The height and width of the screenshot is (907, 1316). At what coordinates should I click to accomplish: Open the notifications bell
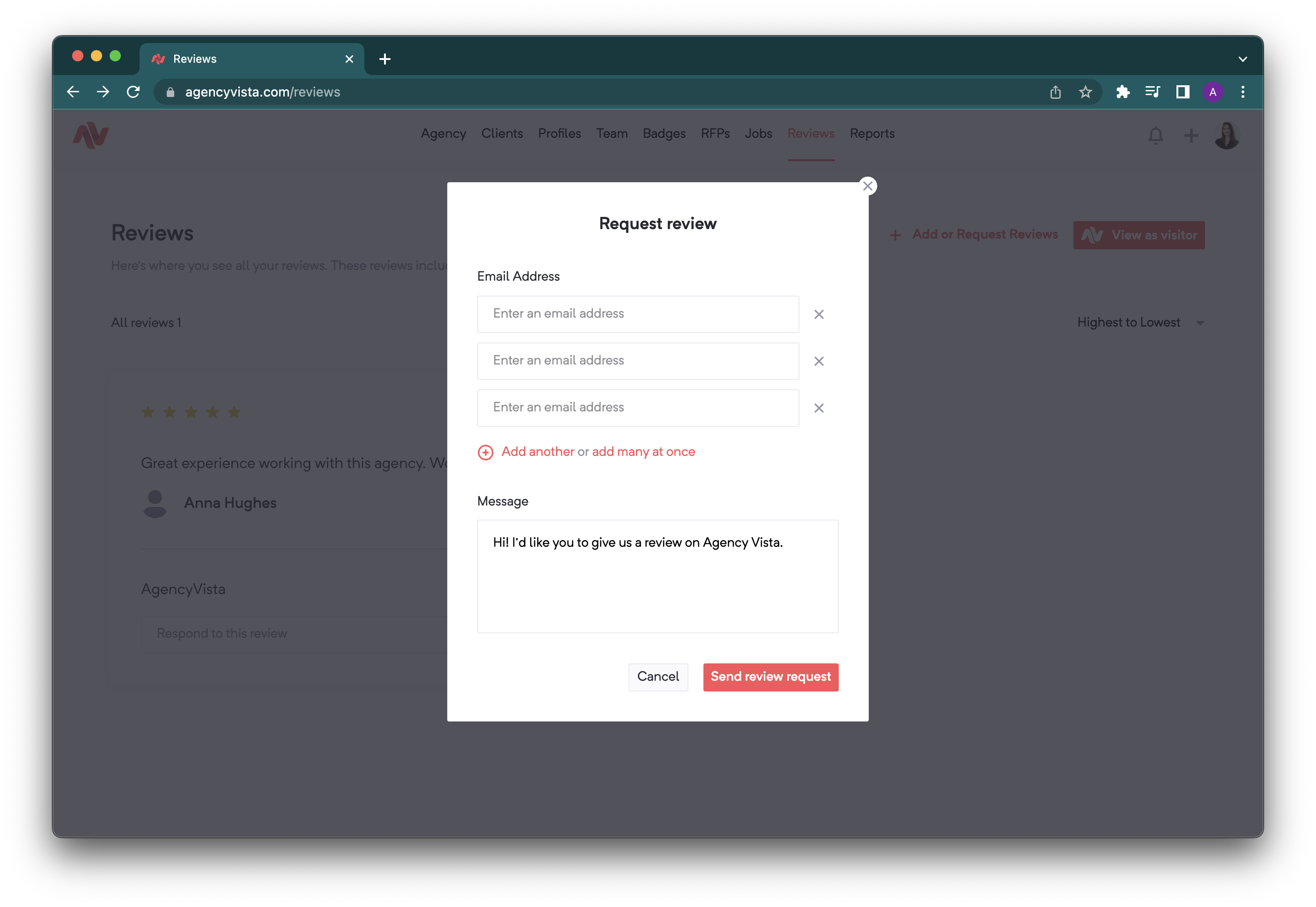(x=1155, y=135)
